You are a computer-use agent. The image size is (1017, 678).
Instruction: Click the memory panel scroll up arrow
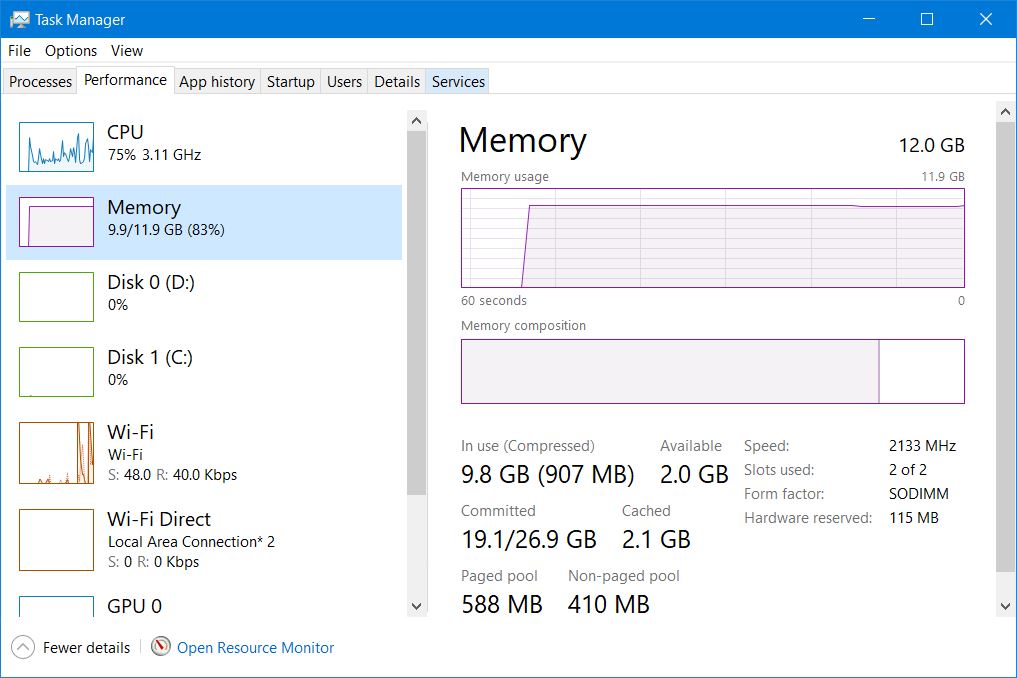pos(1005,112)
